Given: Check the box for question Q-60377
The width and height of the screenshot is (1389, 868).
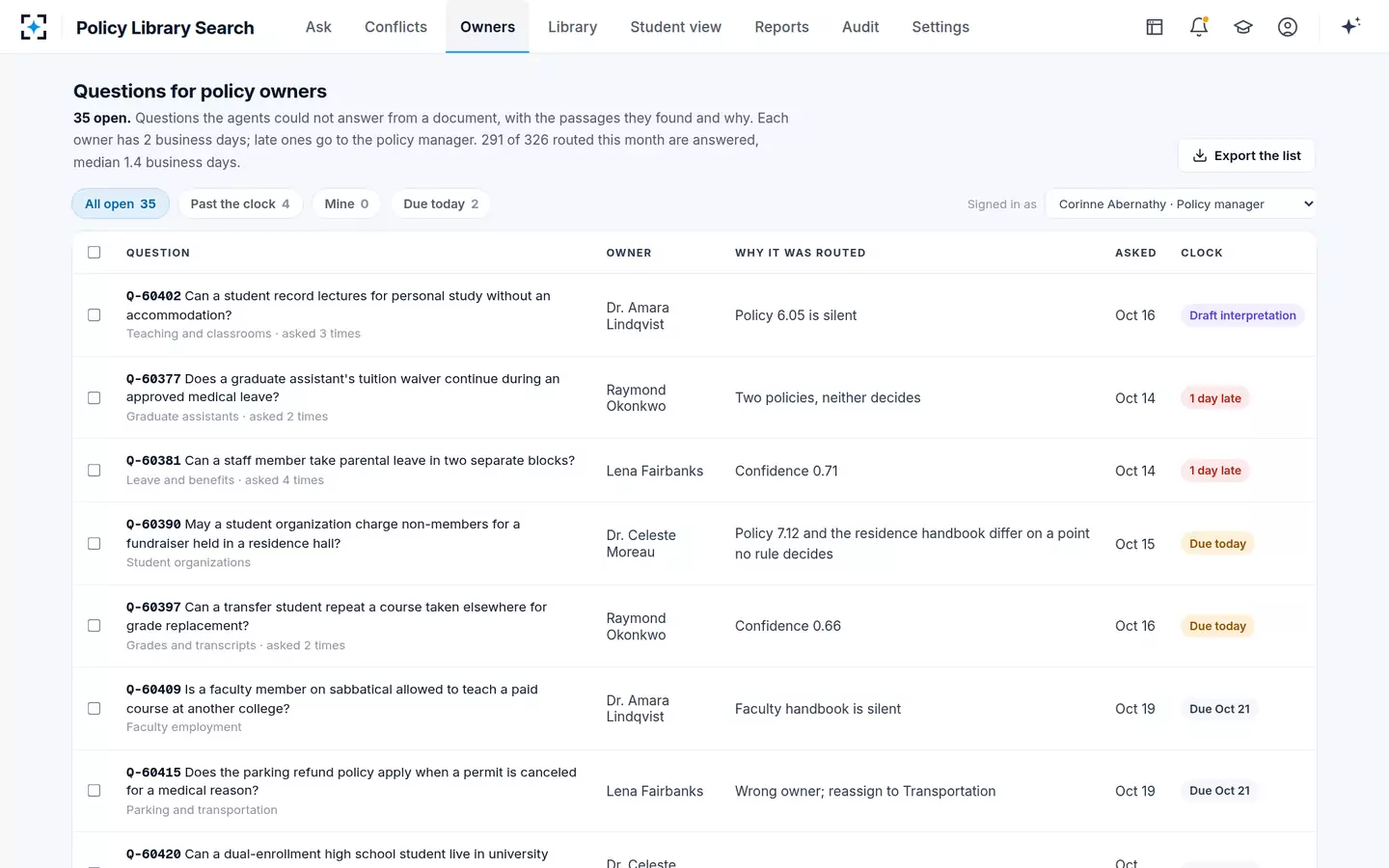Looking at the screenshot, I should pos(95,397).
